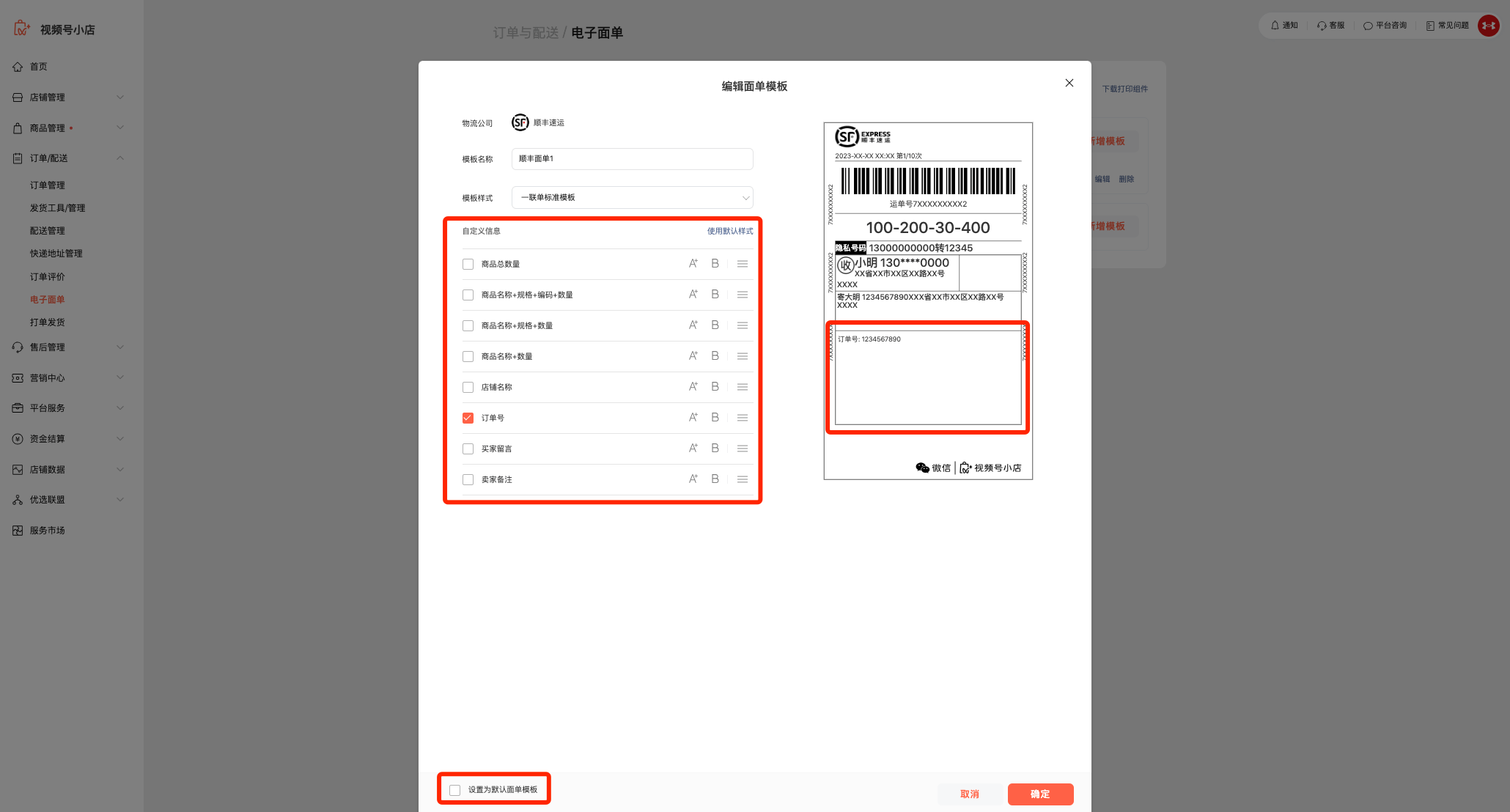Click the 模板名称 input field
The image size is (1510, 812).
click(632, 159)
